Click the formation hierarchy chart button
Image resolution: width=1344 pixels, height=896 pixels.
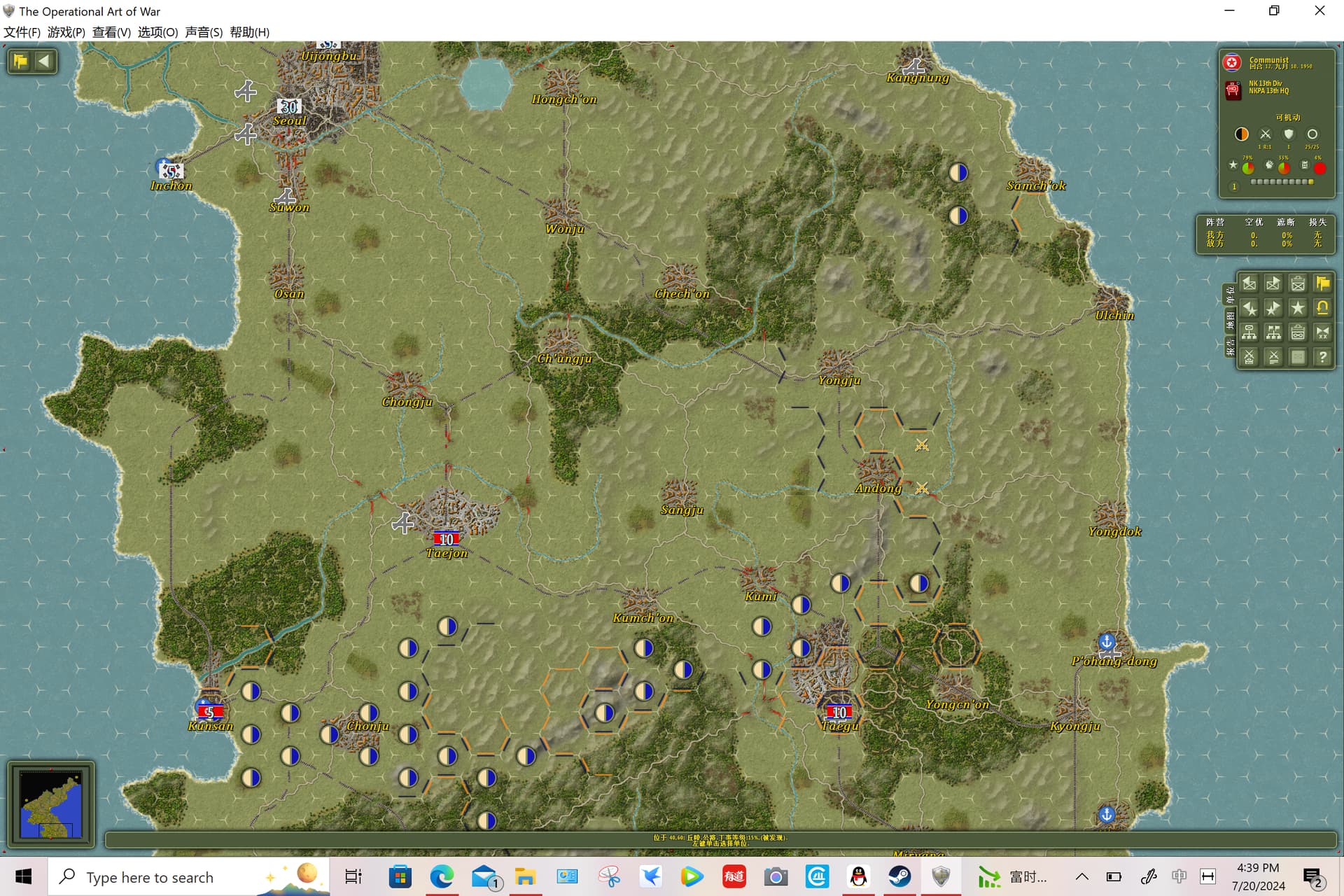pos(1249,332)
